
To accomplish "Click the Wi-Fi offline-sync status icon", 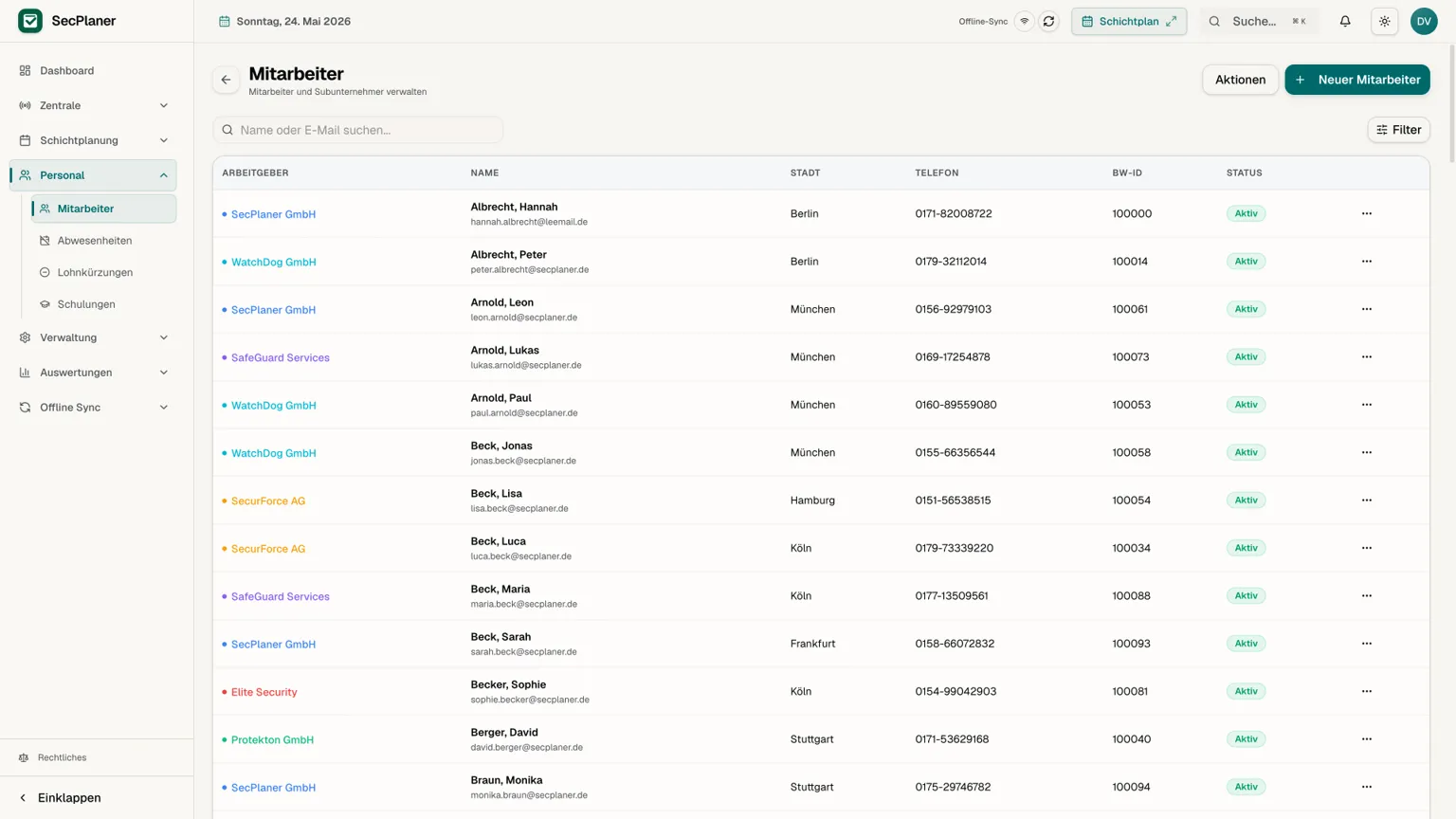I will tap(1024, 21).
